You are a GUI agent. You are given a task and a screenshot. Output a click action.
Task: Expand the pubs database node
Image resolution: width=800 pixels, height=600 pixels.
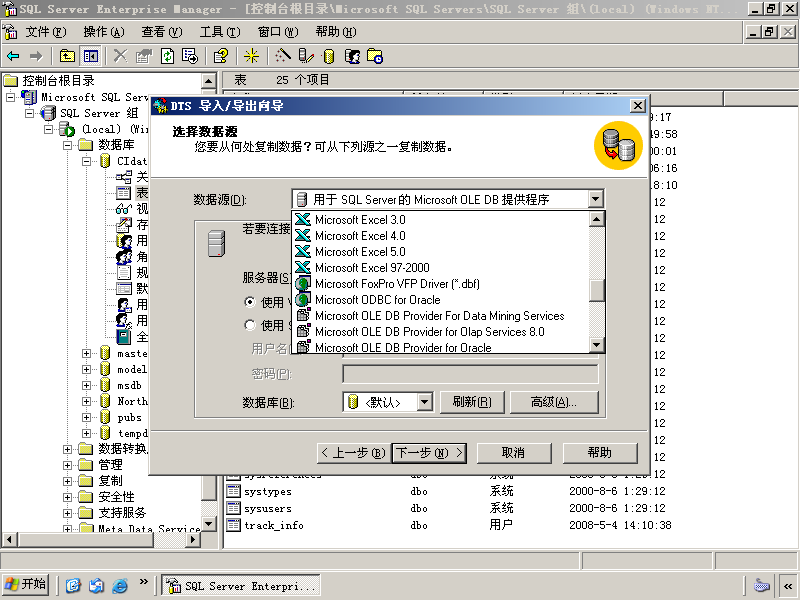[86, 417]
